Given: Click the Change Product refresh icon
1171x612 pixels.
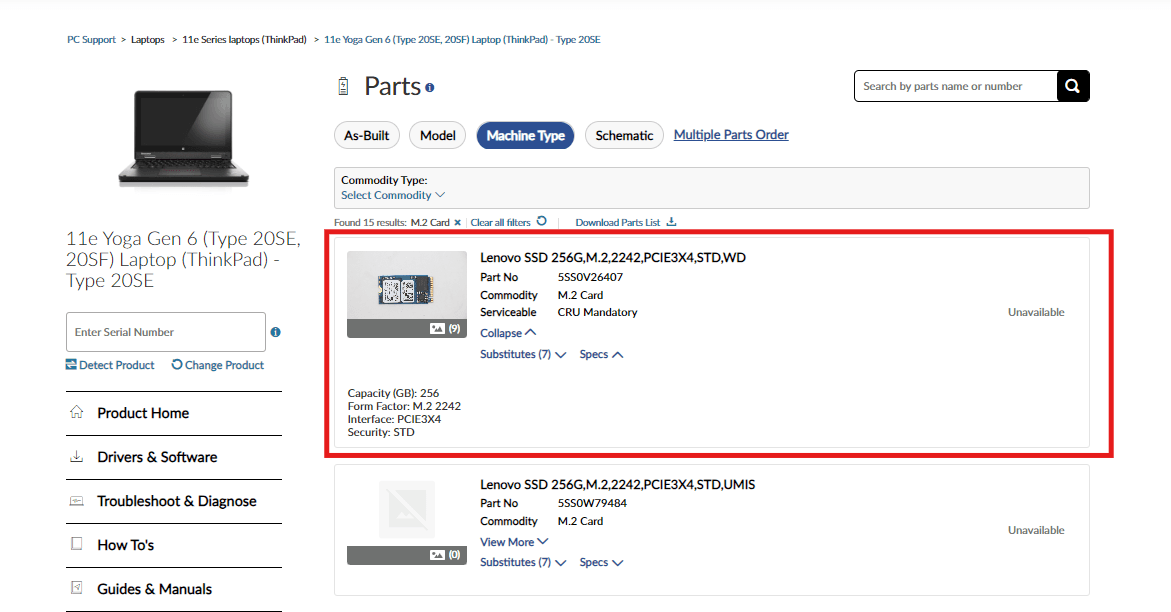Looking at the screenshot, I should click(177, 364).
